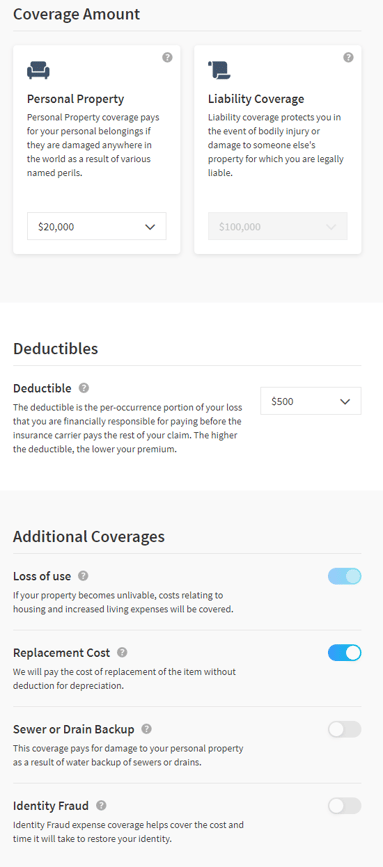Click the Additional Coverages section heading
This screenshot has width=383, height=867.
89,536
